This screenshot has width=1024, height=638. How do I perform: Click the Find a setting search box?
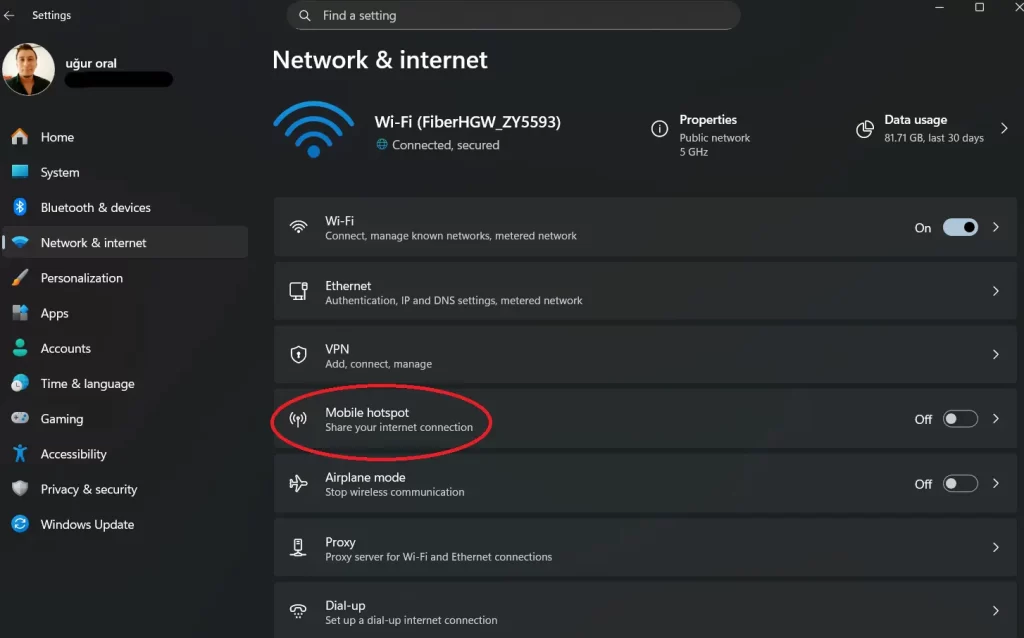pos(513,15)
